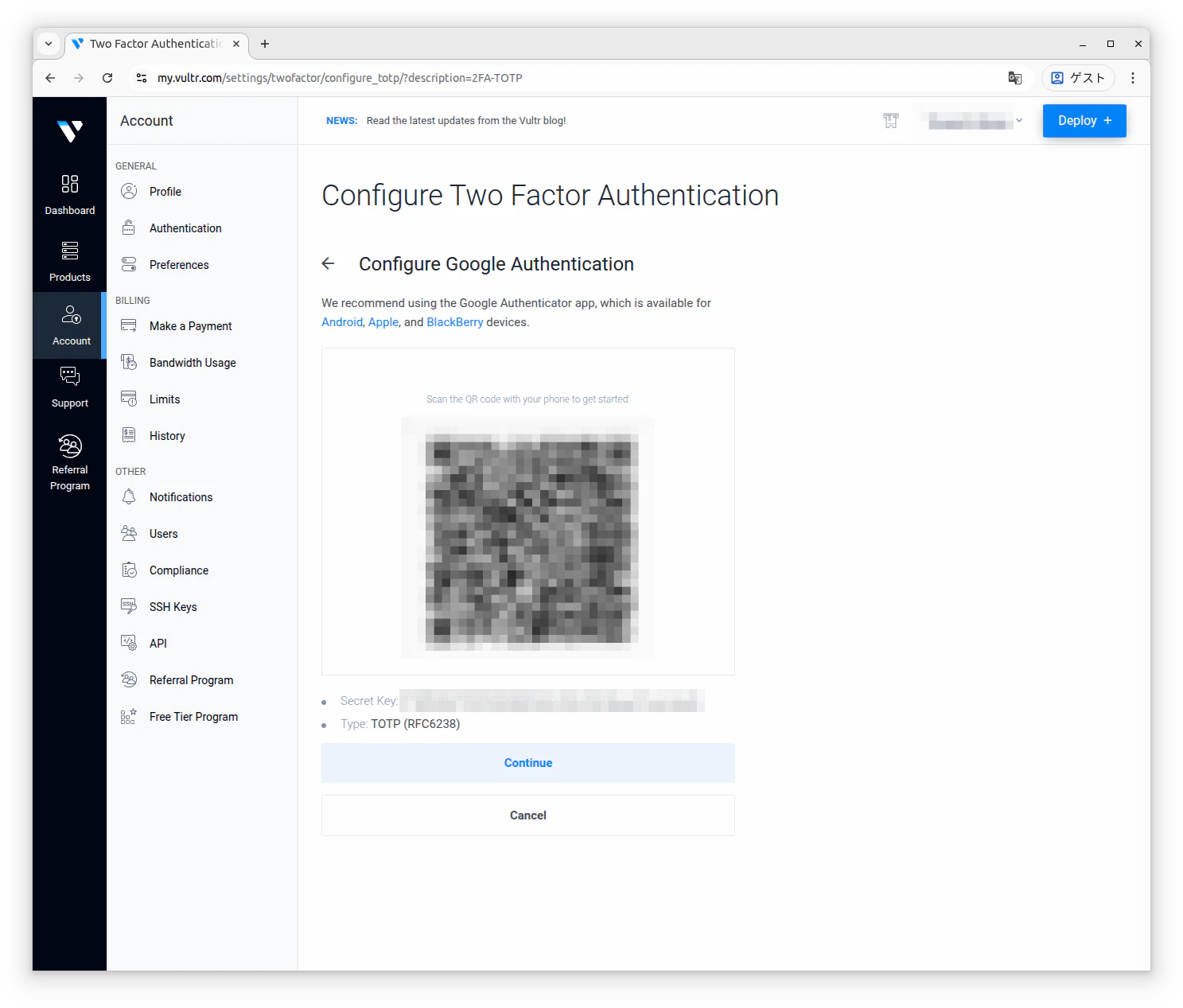Go back with the browser back arrow
Image resolution: width=1183 pixels, height=1008 pixels.
[50, 78]
